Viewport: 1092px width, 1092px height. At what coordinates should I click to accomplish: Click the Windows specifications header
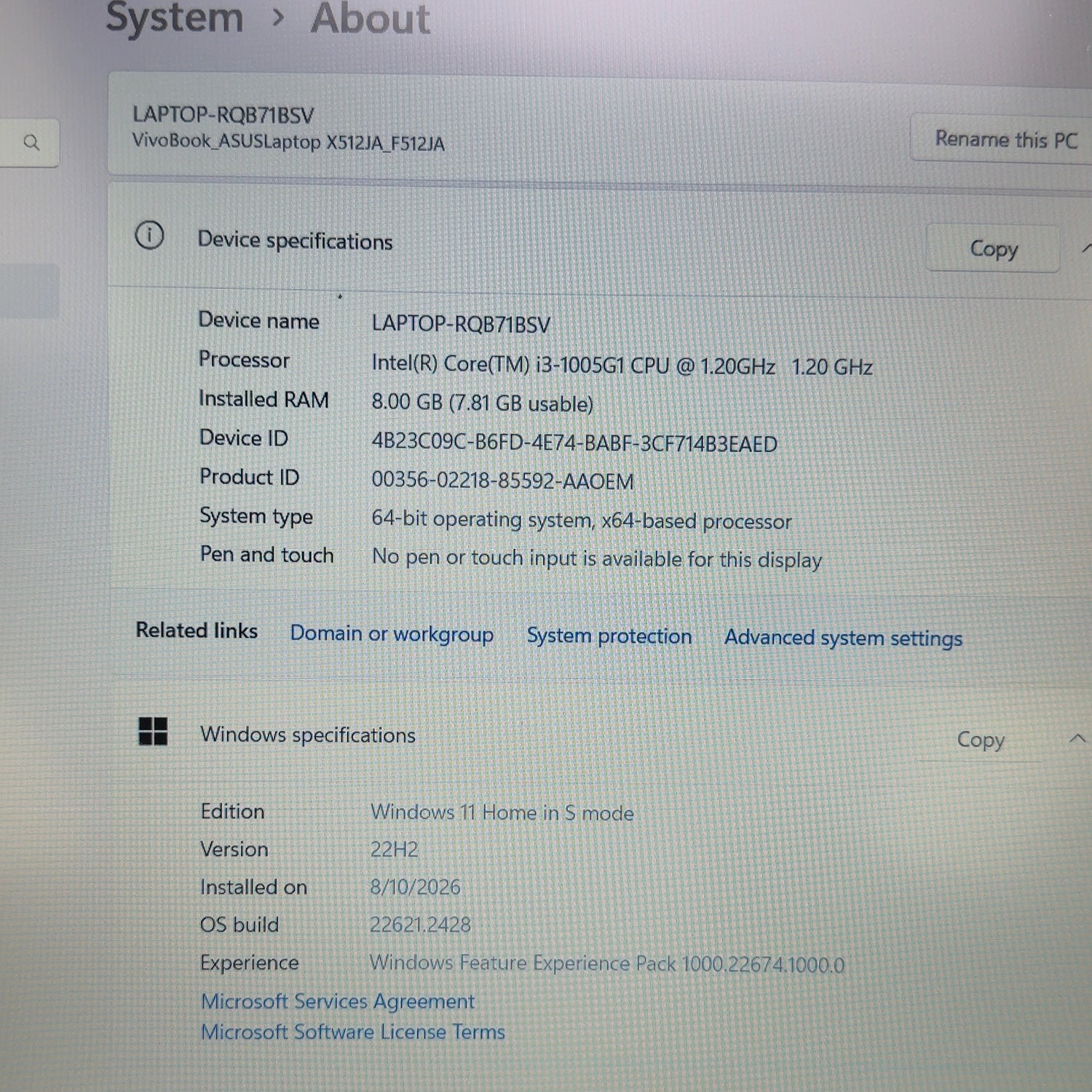[308, 735]
